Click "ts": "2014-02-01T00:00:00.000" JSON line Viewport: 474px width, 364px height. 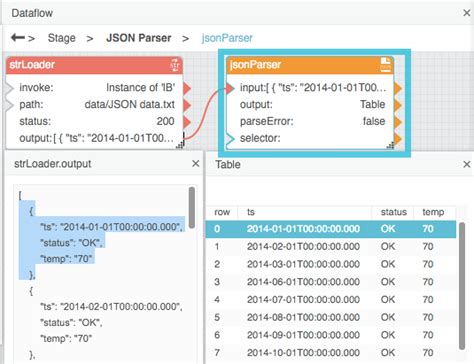click(111, 307)
